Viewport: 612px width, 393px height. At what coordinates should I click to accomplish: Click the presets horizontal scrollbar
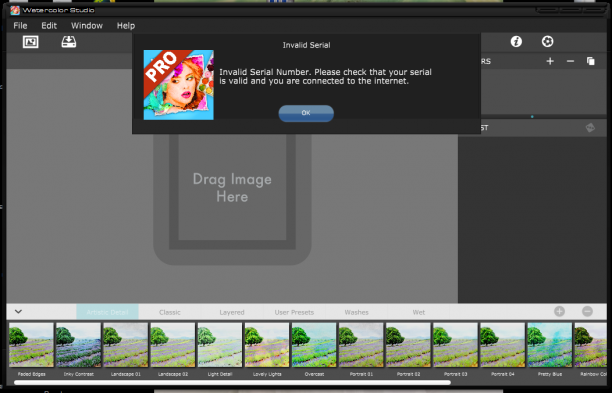(x=232, y=383)
